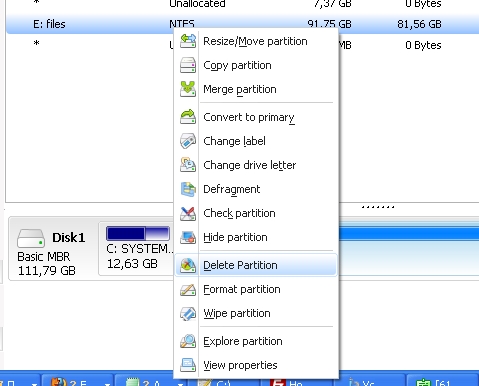Click the 12,63 GB partition size text
The image size is (479, 386).
132,264
